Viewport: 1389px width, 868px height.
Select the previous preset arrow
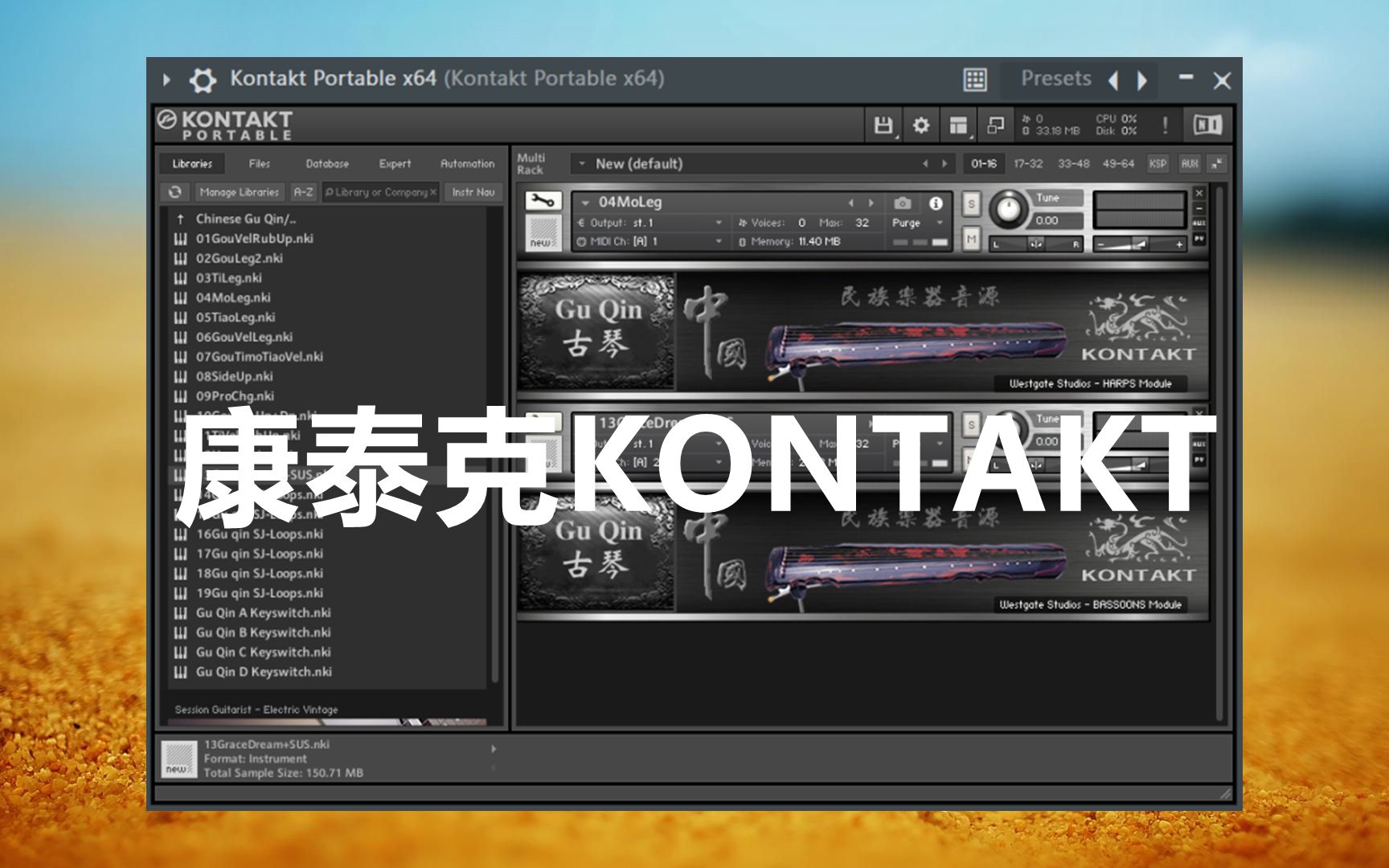pos(1114,80)
